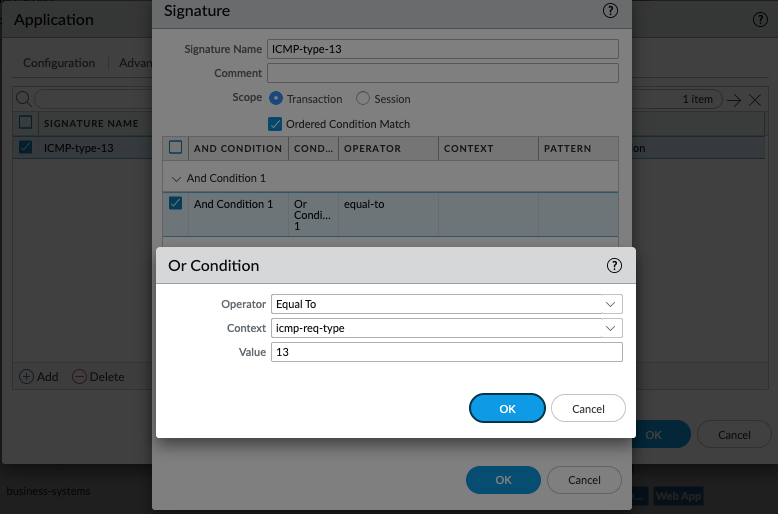778x514 pixels.
Task: Uncheck the And Condition 1 row checkbox
Action: tap(176, 204)
